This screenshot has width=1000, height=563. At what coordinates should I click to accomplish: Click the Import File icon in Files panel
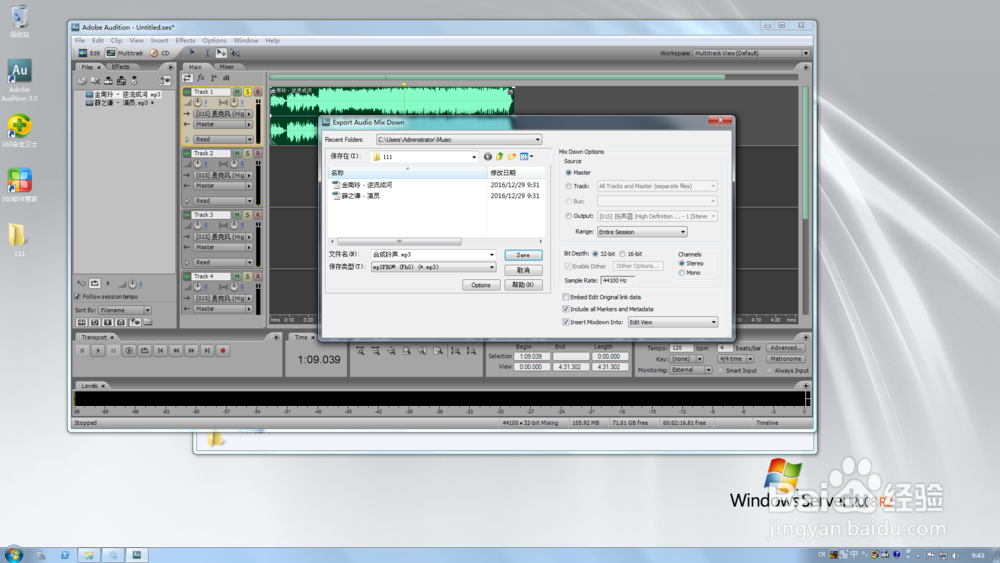pyautogui.click(x=82, y=81)
